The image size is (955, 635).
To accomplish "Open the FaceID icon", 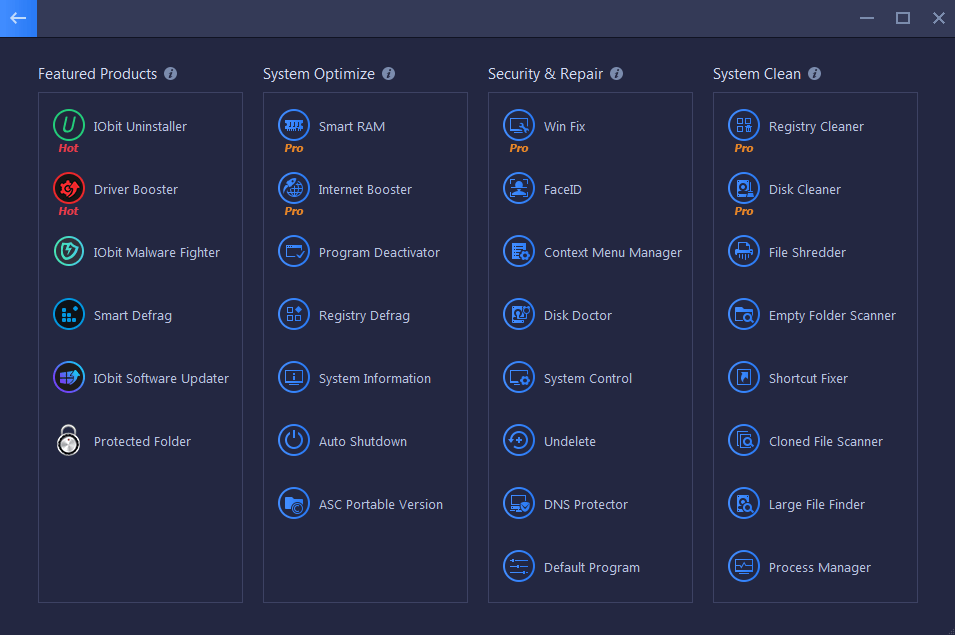I will (x=519, y=188).
